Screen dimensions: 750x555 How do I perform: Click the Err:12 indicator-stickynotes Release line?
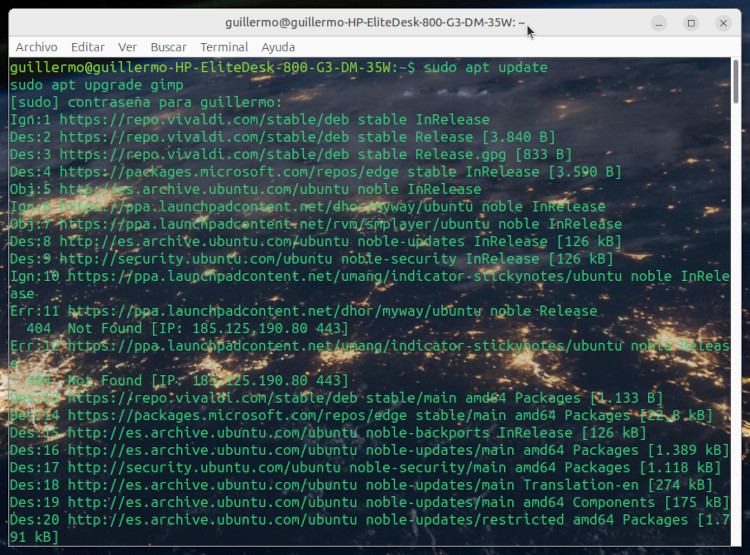(370, 355)
